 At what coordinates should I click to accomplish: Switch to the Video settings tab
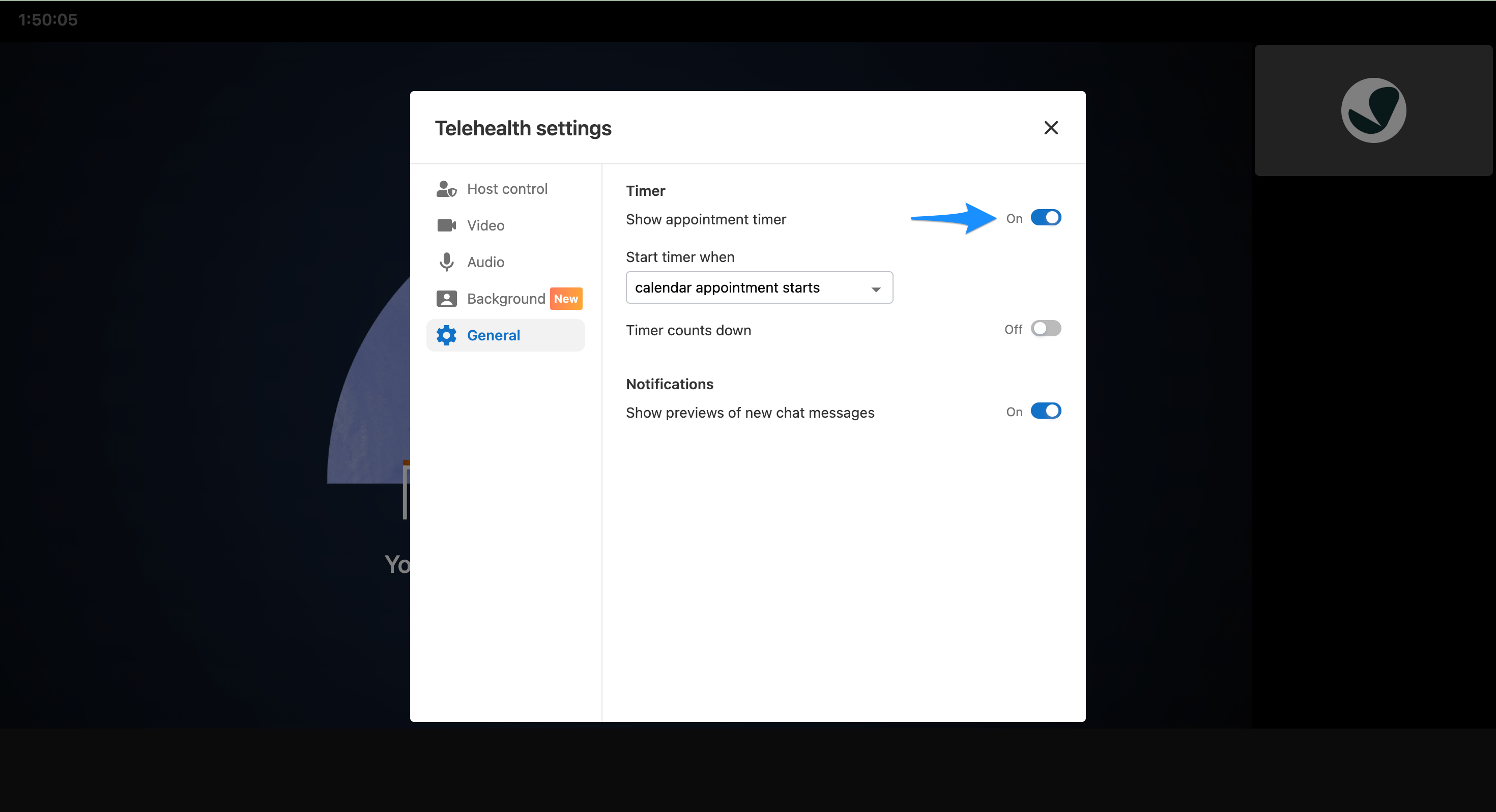[x=505, y=225]
